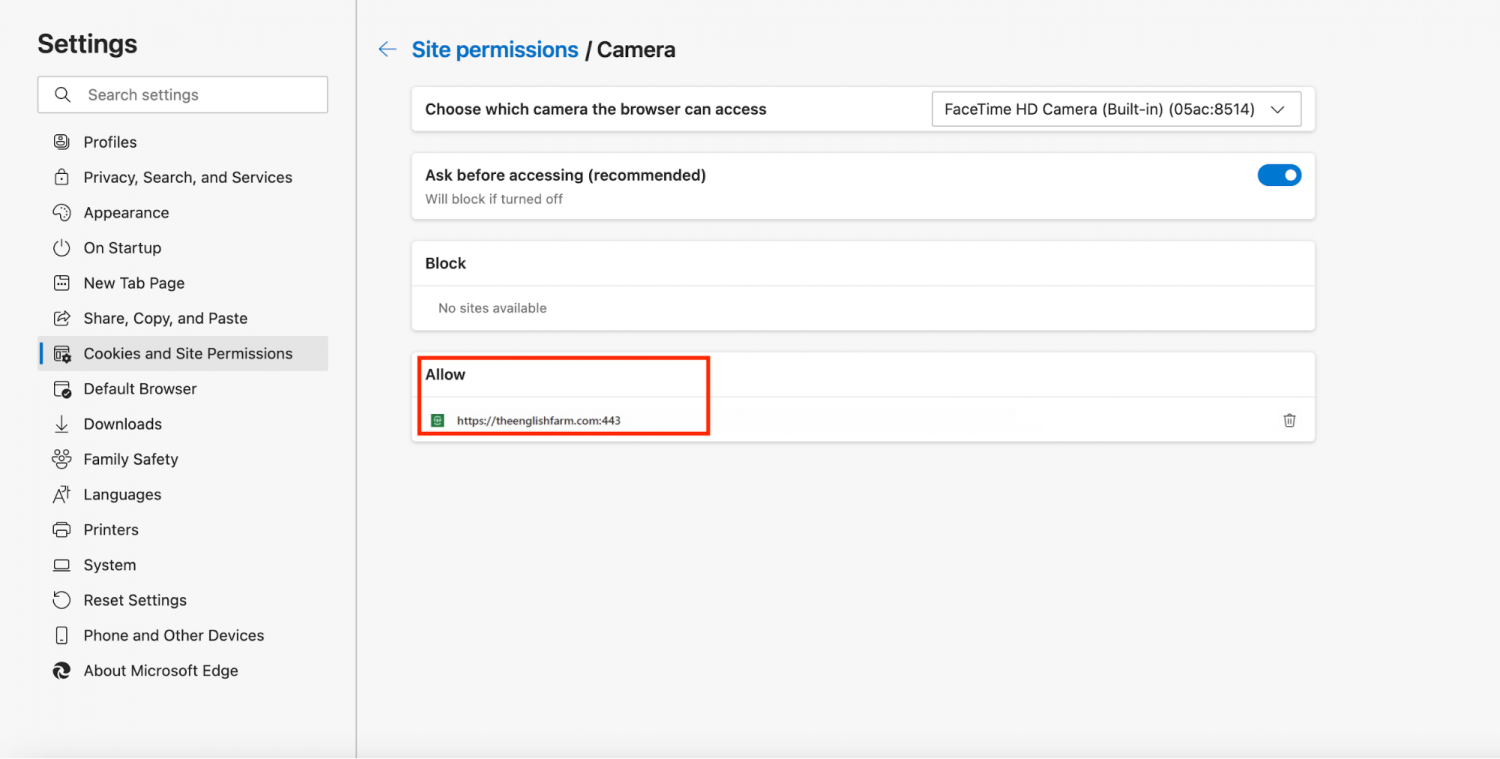Screen dimensions: 1500x759
Task: Select About Microsoft Edge
Action: pos(160,670)
